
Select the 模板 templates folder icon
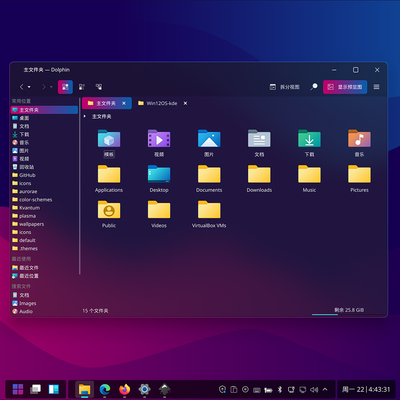(109, 139)
